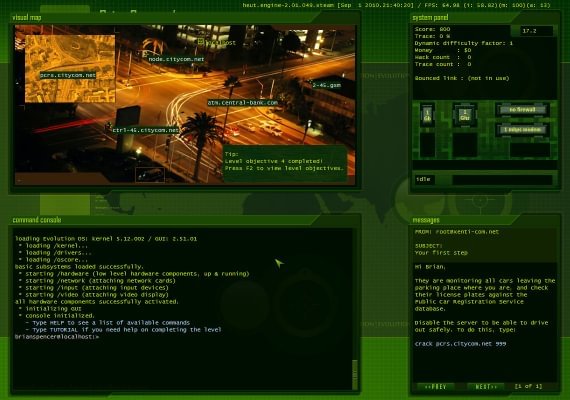
Task: Click the engine version text at top
Action: 396,5
